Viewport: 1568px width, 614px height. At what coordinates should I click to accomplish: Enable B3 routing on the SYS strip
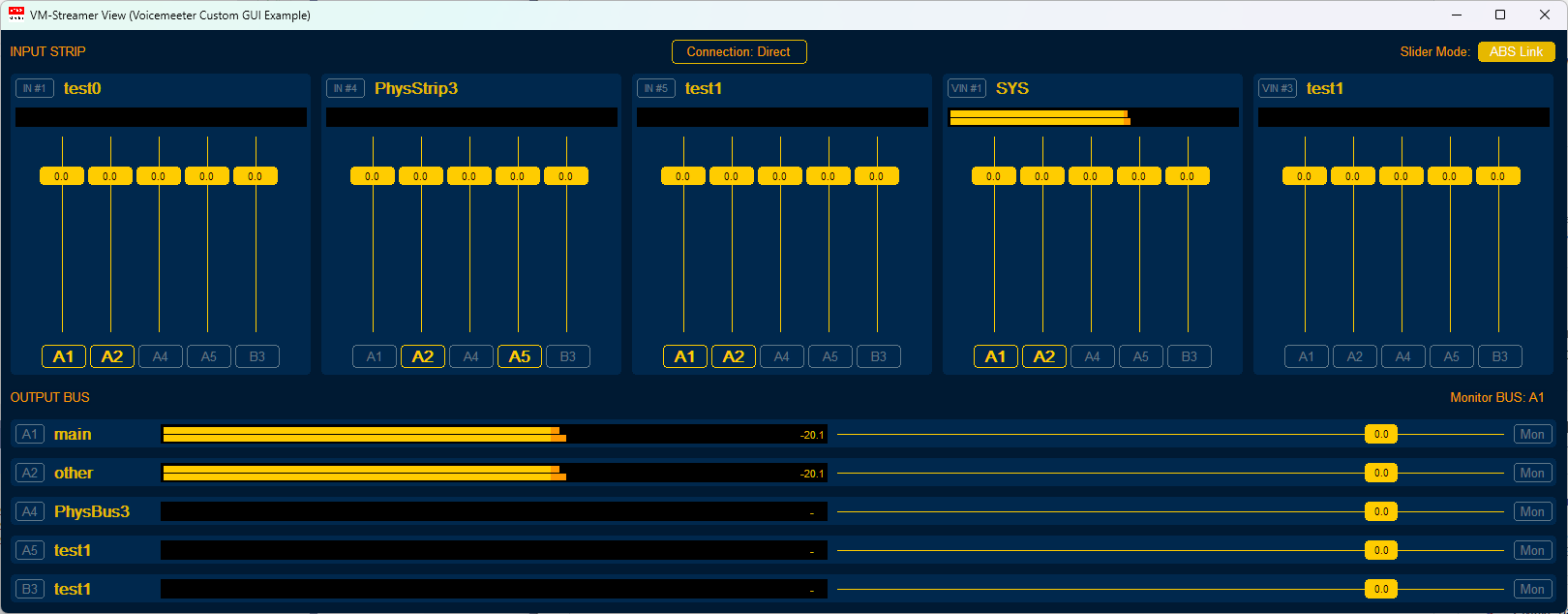coord(1190,356)
